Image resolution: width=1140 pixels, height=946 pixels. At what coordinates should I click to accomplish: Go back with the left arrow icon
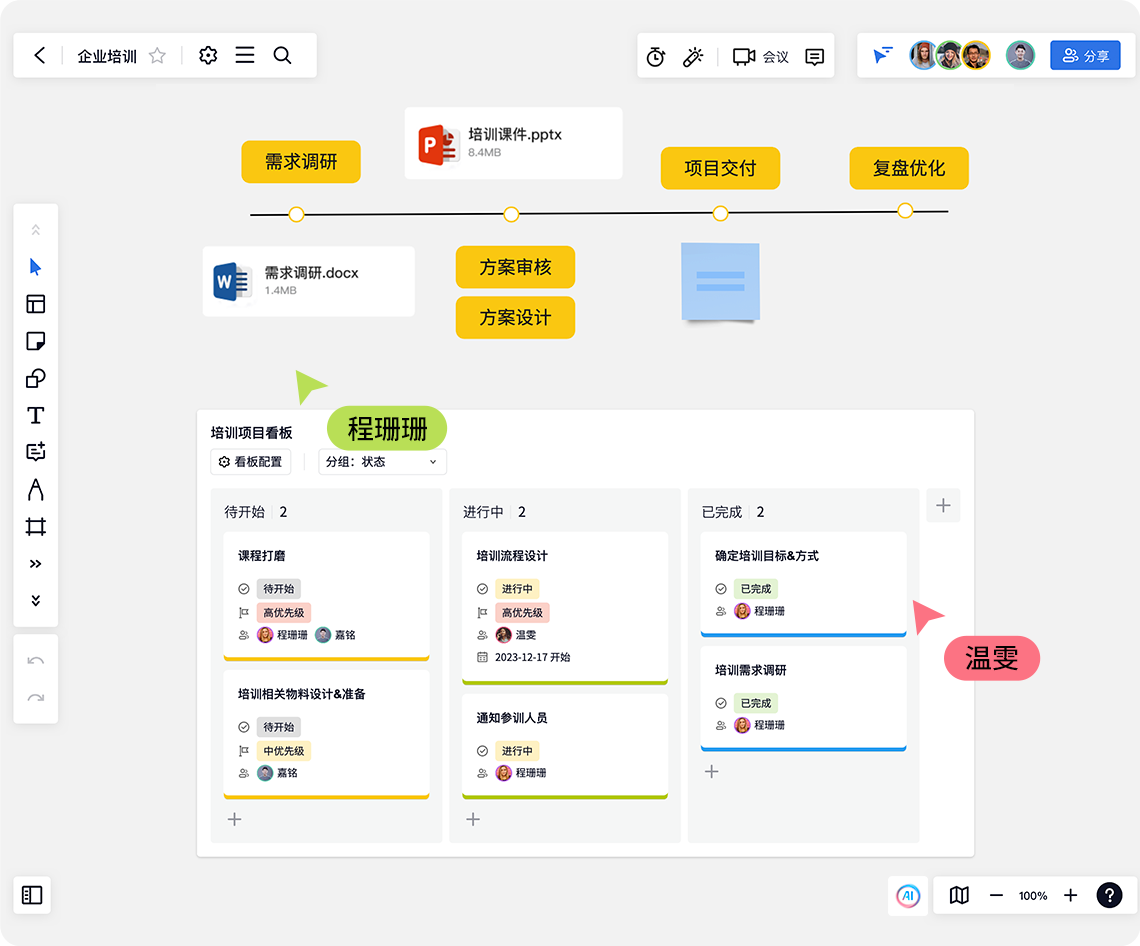(39, 55)
